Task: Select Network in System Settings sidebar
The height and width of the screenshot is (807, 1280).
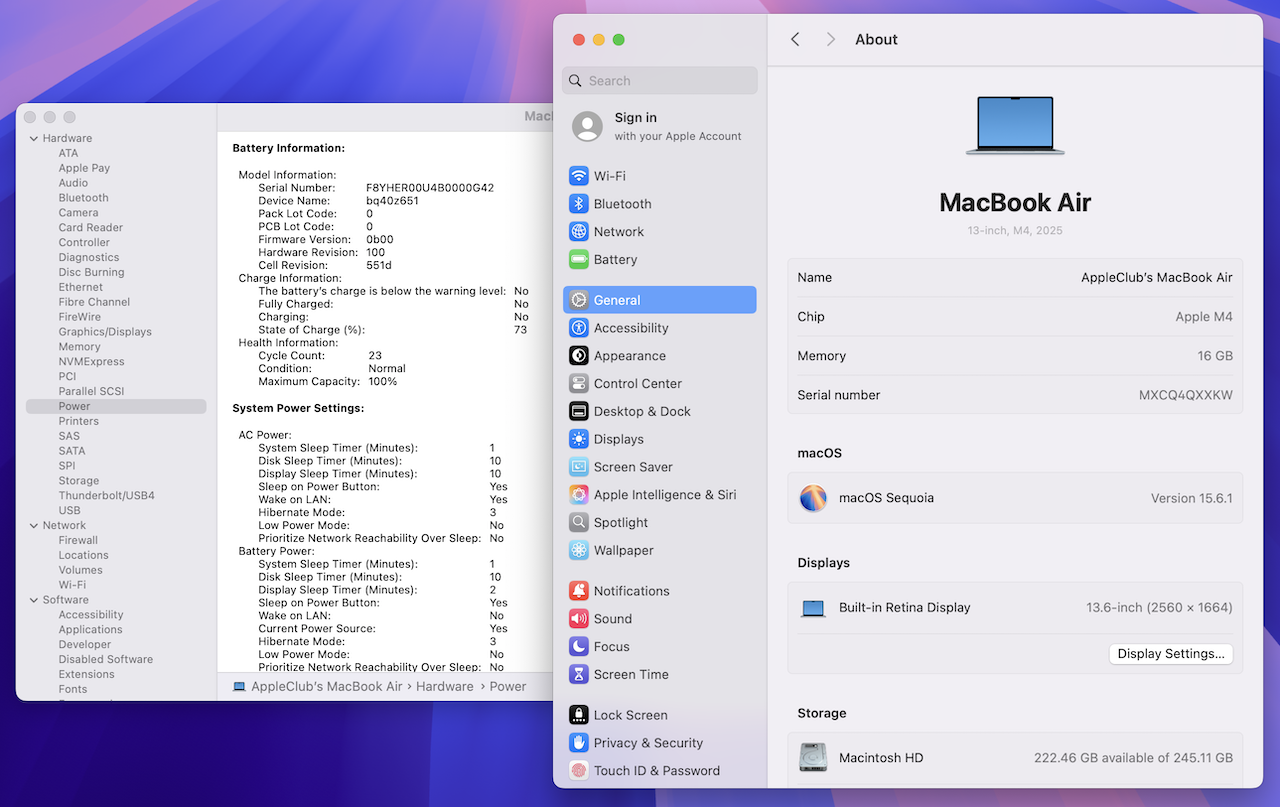Action: click(660, 232)
